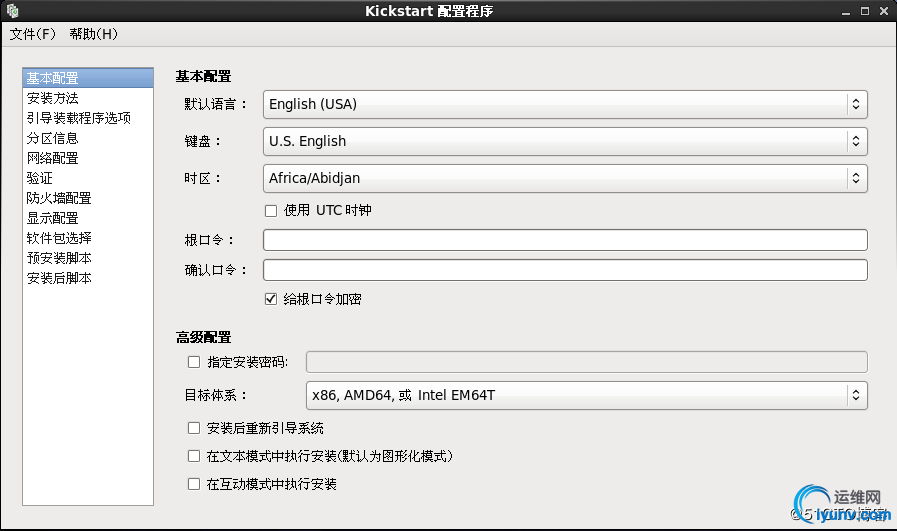897x531 pixels.
Task: Open 防火墙配置 section
Action: pos(88,198)
